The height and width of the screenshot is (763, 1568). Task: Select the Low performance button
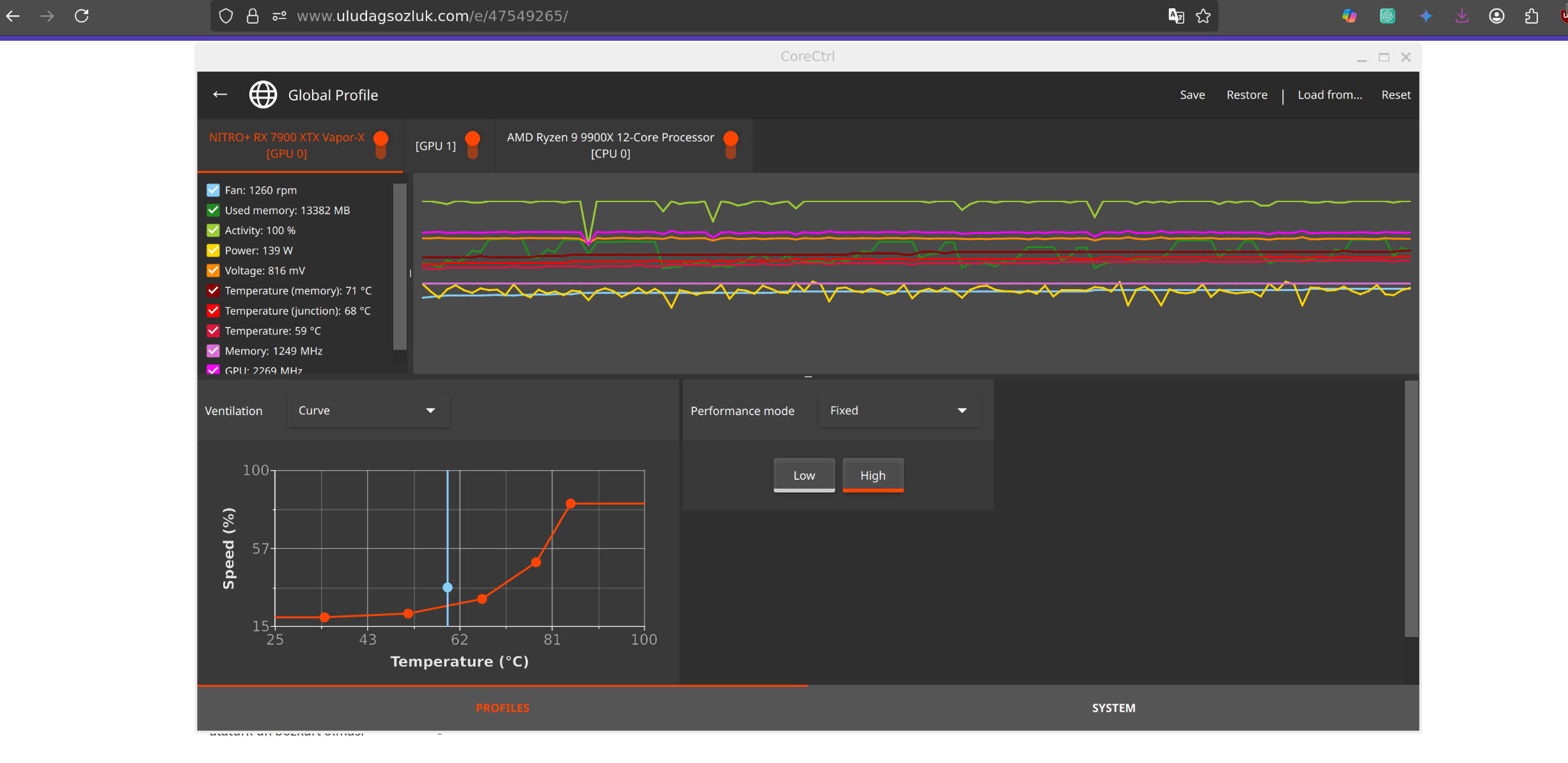[x=804, y=475]
